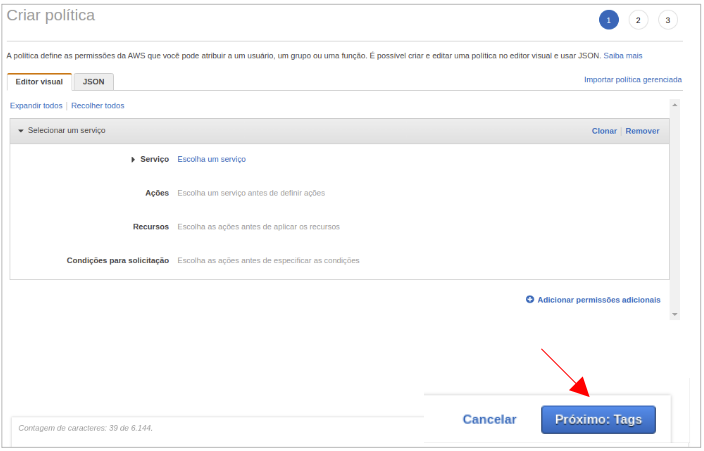The image size is (704, 451).
Task: Click the Cancelar button
Action: click(489, 420)
